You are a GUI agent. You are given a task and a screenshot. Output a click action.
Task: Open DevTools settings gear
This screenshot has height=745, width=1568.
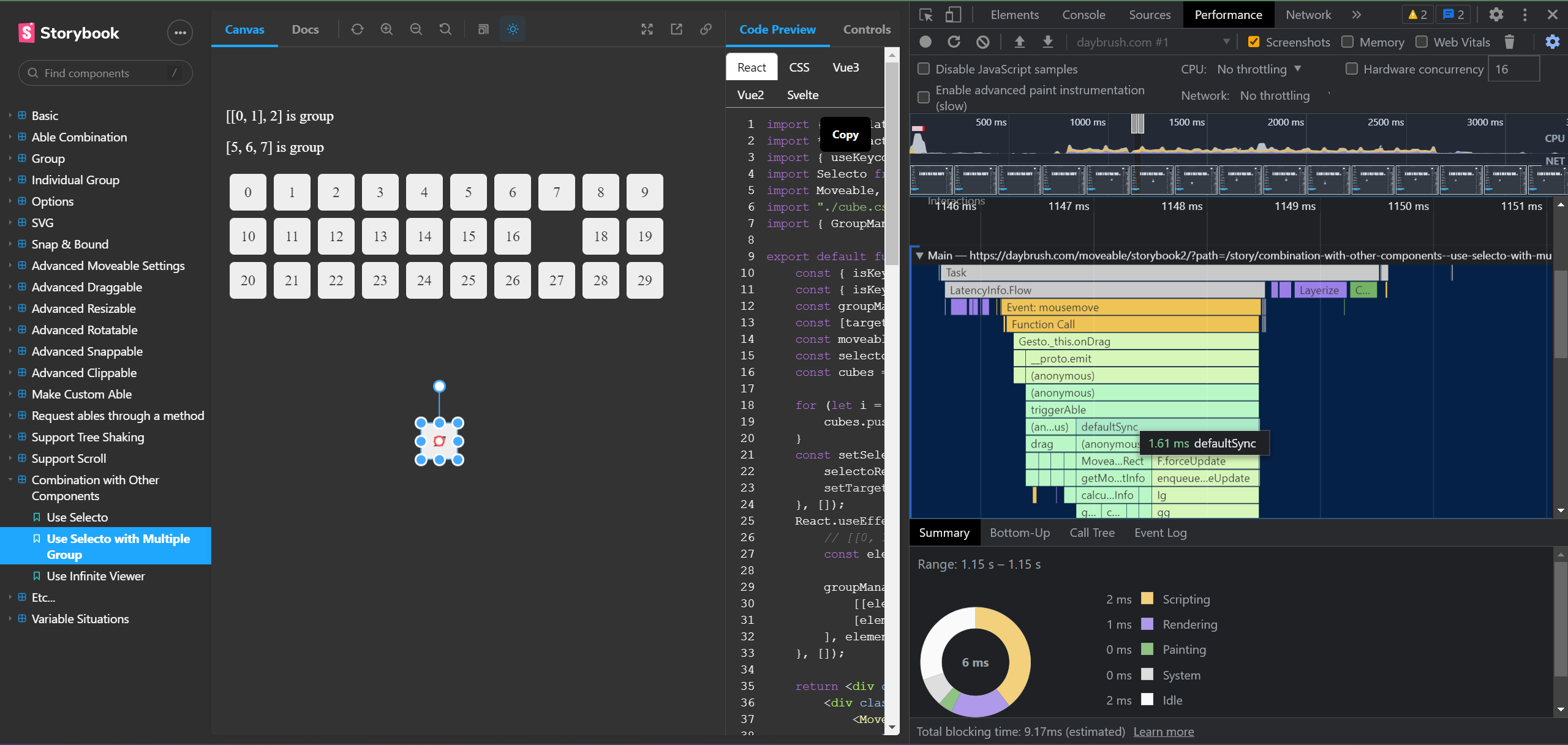pos(1496,15)
